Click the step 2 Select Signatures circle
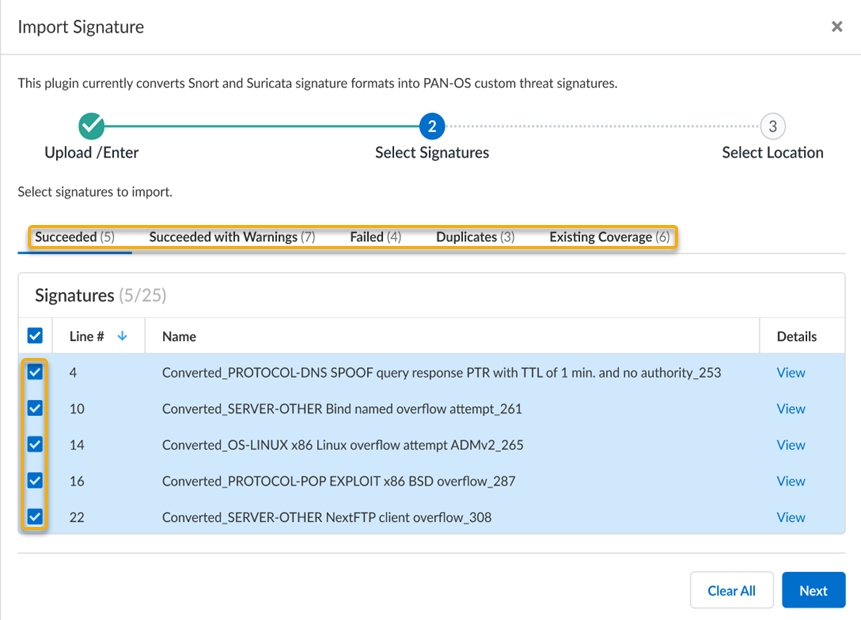The image size is (861, 620). coord(432,126)
